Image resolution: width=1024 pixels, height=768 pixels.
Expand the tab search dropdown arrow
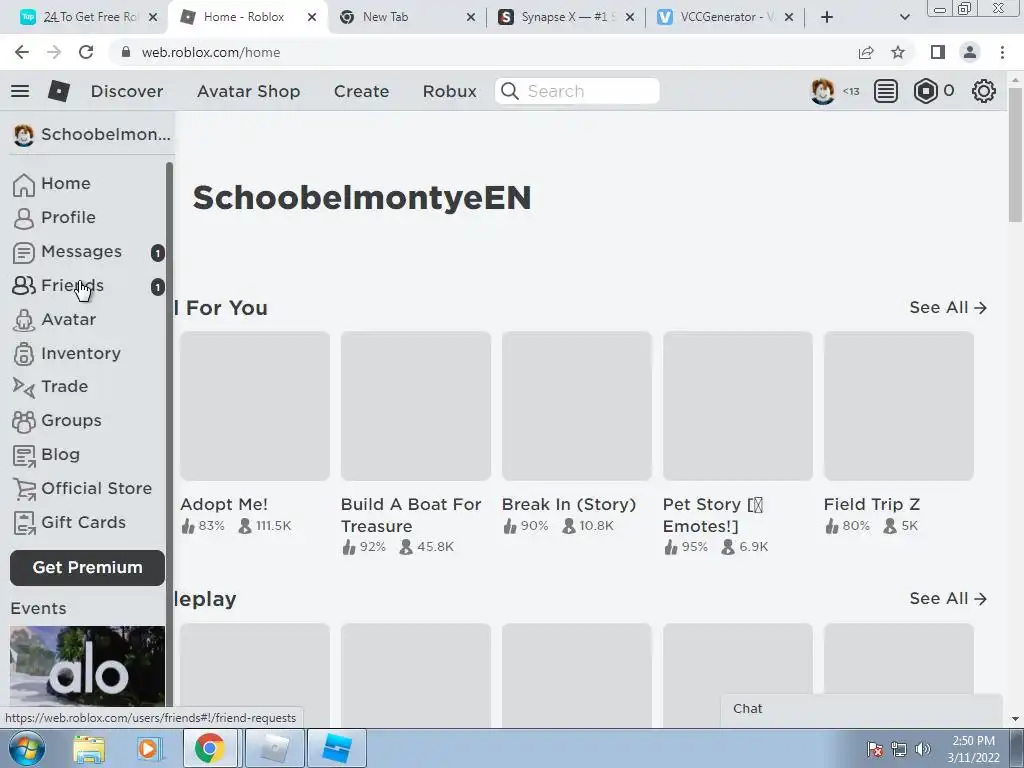point(904,17)
